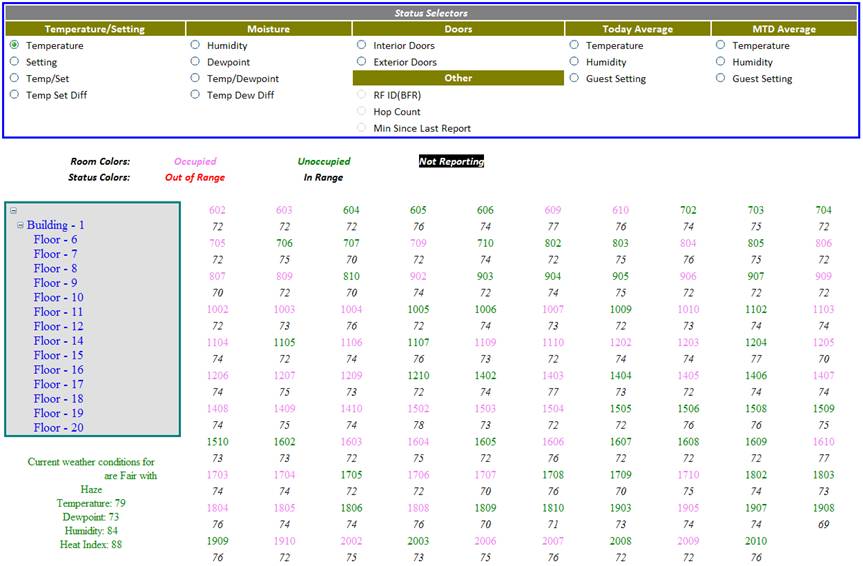Click the Out of Range legend label

tap(195, 177)
